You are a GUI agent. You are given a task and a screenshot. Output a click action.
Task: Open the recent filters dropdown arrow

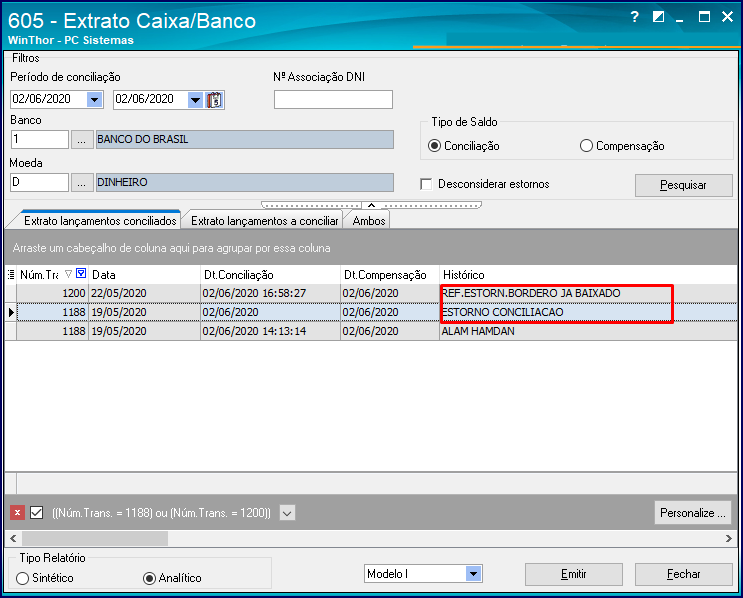287,513
